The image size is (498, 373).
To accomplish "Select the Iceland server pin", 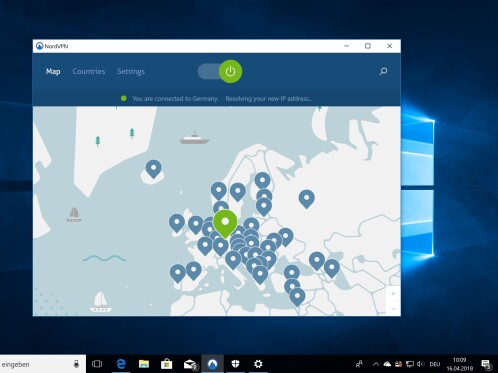I will 153,168.
